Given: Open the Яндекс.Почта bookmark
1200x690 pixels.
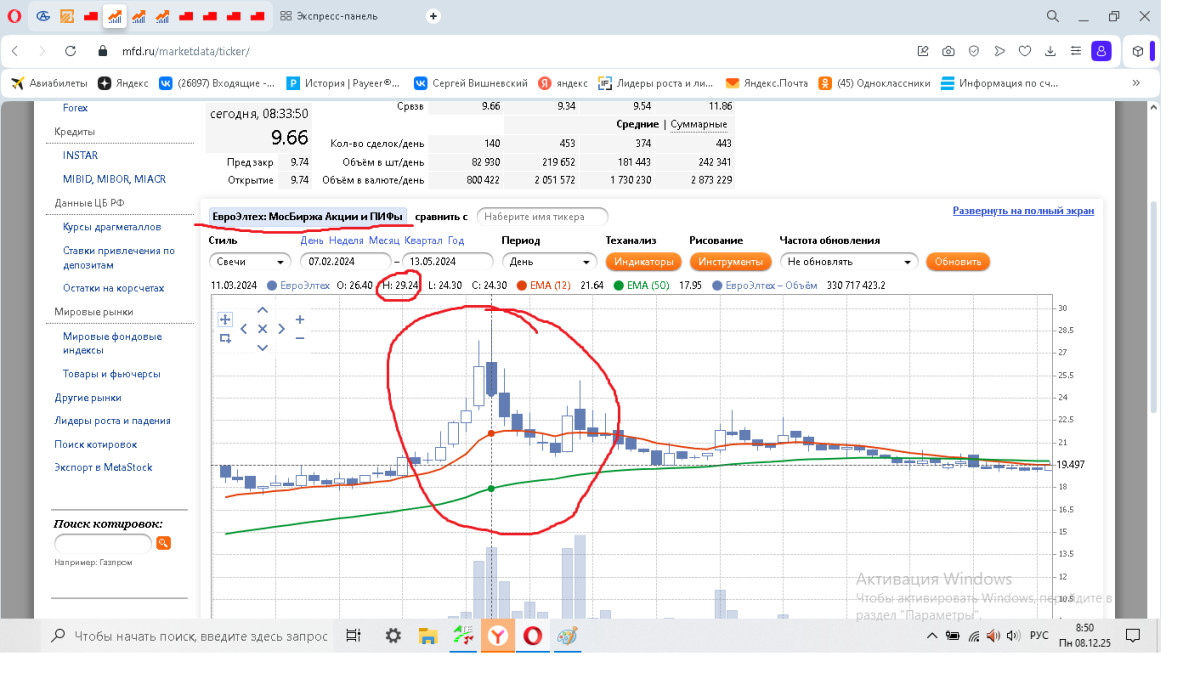Looking at the screenshot, I should 768,84.
